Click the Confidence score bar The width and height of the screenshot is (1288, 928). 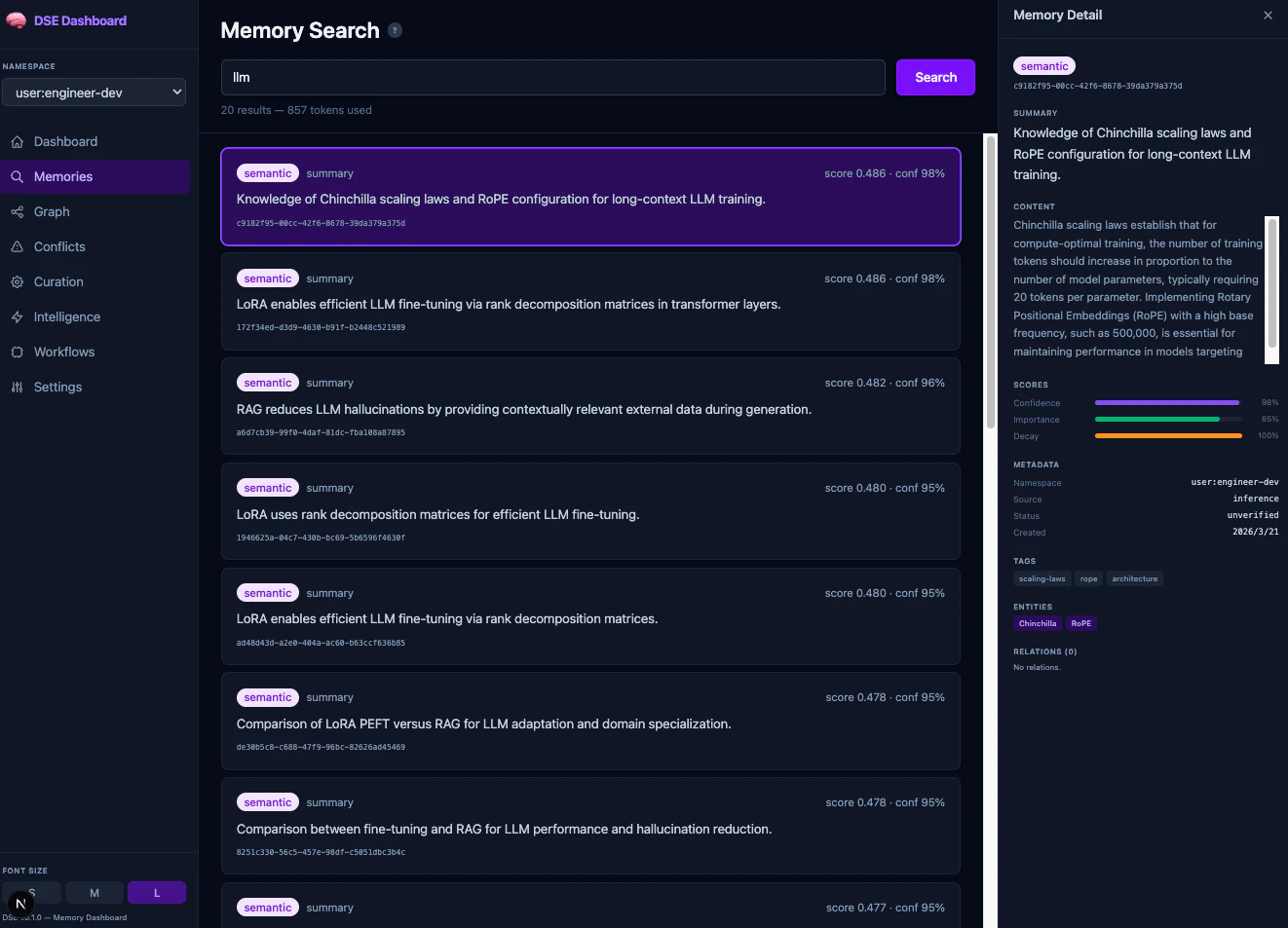[1168, 403]
